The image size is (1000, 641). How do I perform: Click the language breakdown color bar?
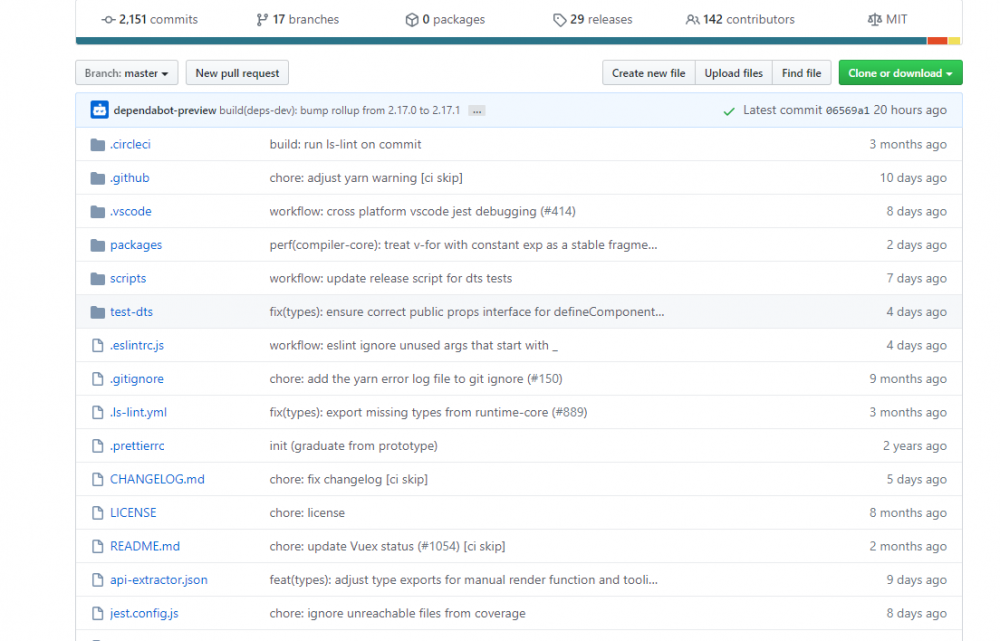[x=500, y=41]
